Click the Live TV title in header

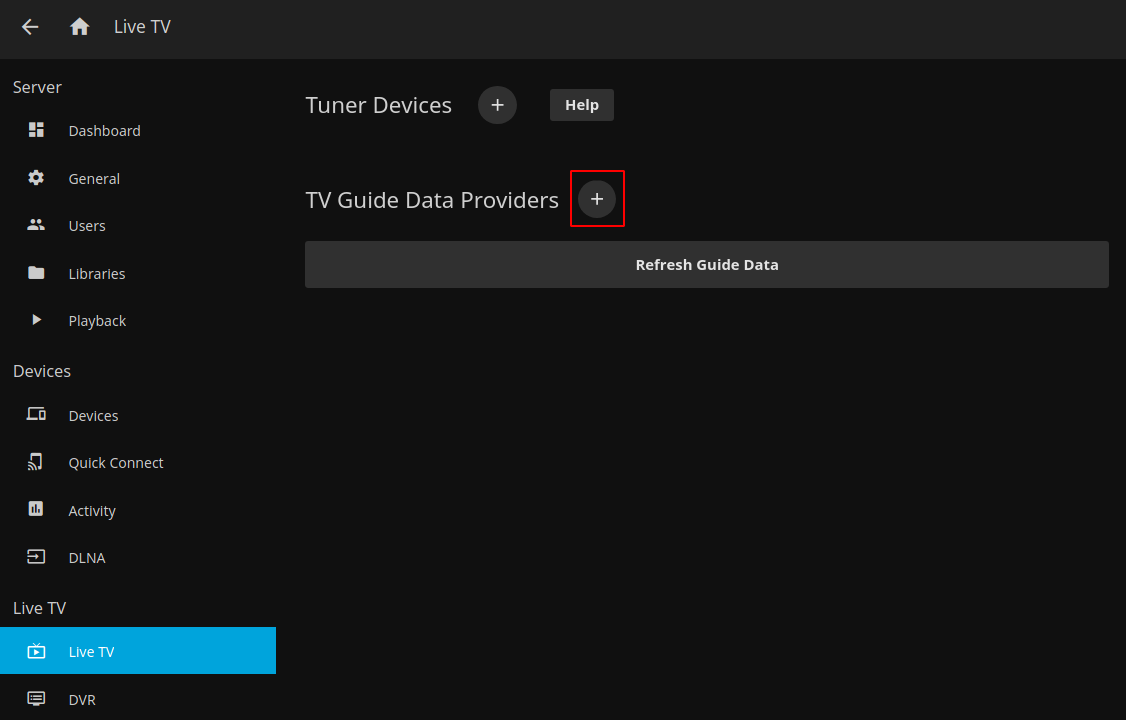pos(142,27)
